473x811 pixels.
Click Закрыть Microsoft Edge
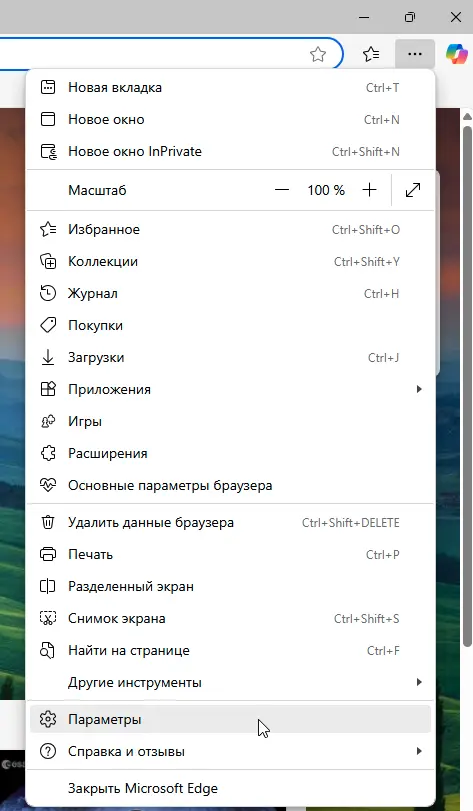point(231,788)
